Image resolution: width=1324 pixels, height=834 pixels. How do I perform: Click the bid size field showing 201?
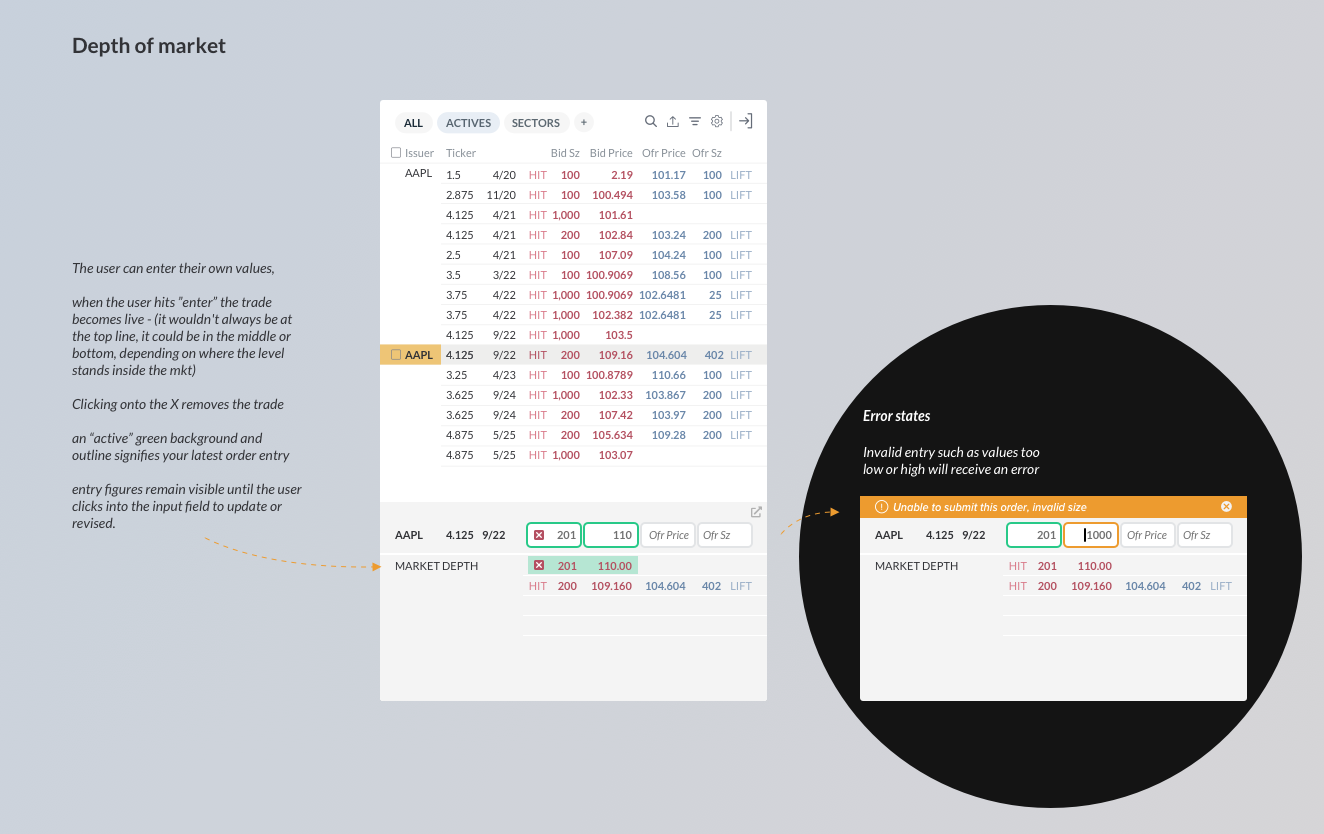pos(554,535)
